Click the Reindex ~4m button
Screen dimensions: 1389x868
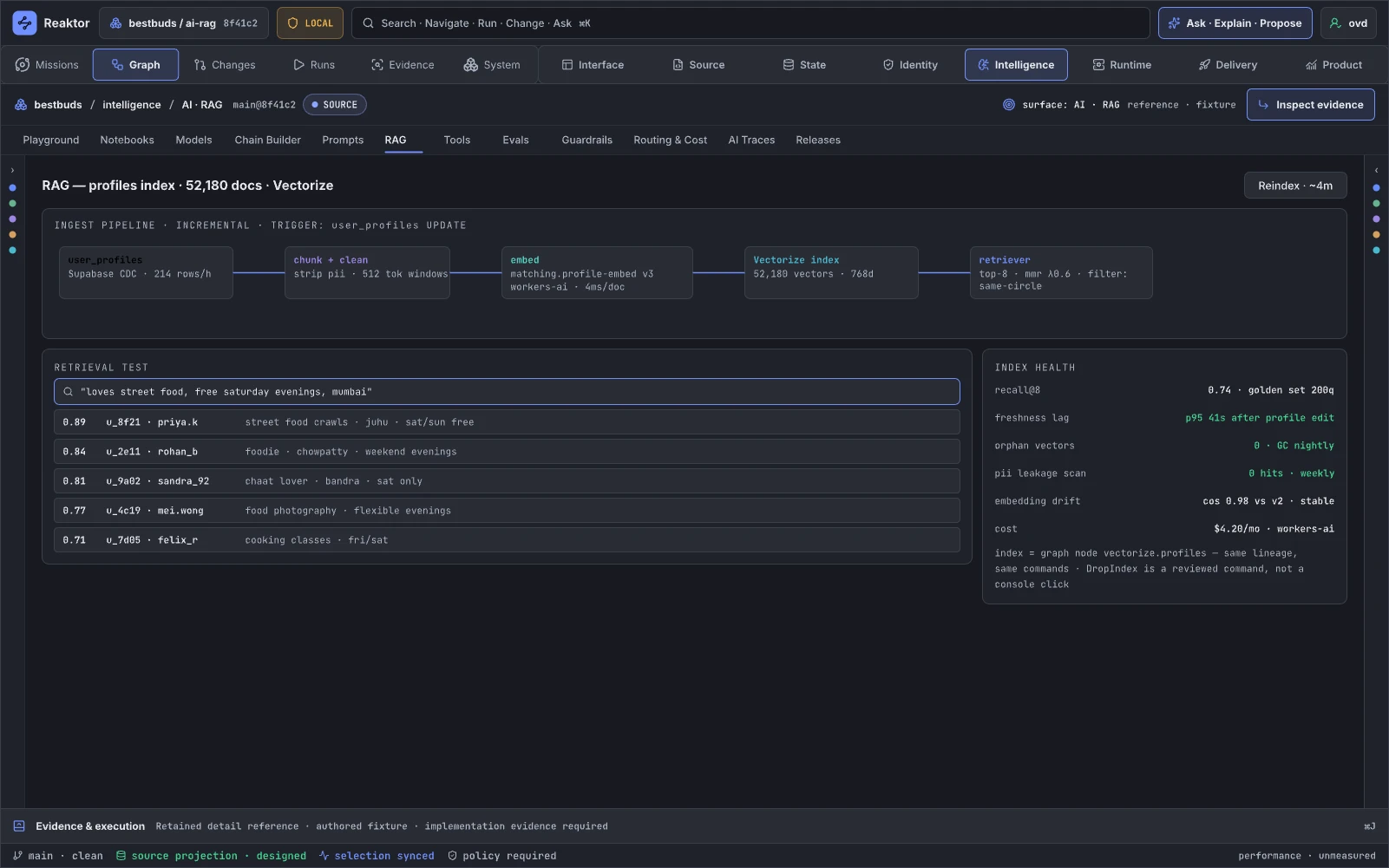point(1295,186)
